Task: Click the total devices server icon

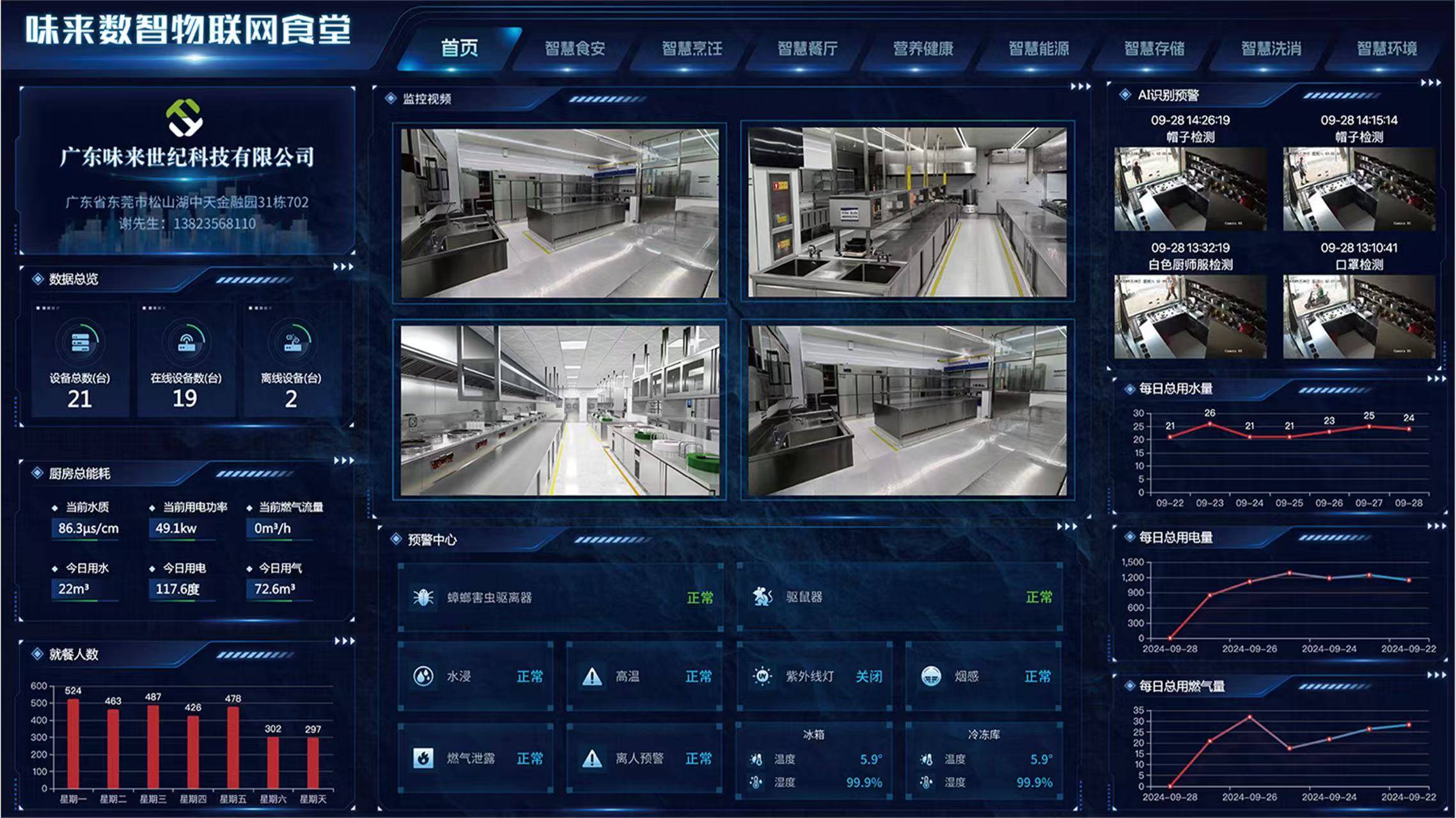Action: [x=80, y=343]
